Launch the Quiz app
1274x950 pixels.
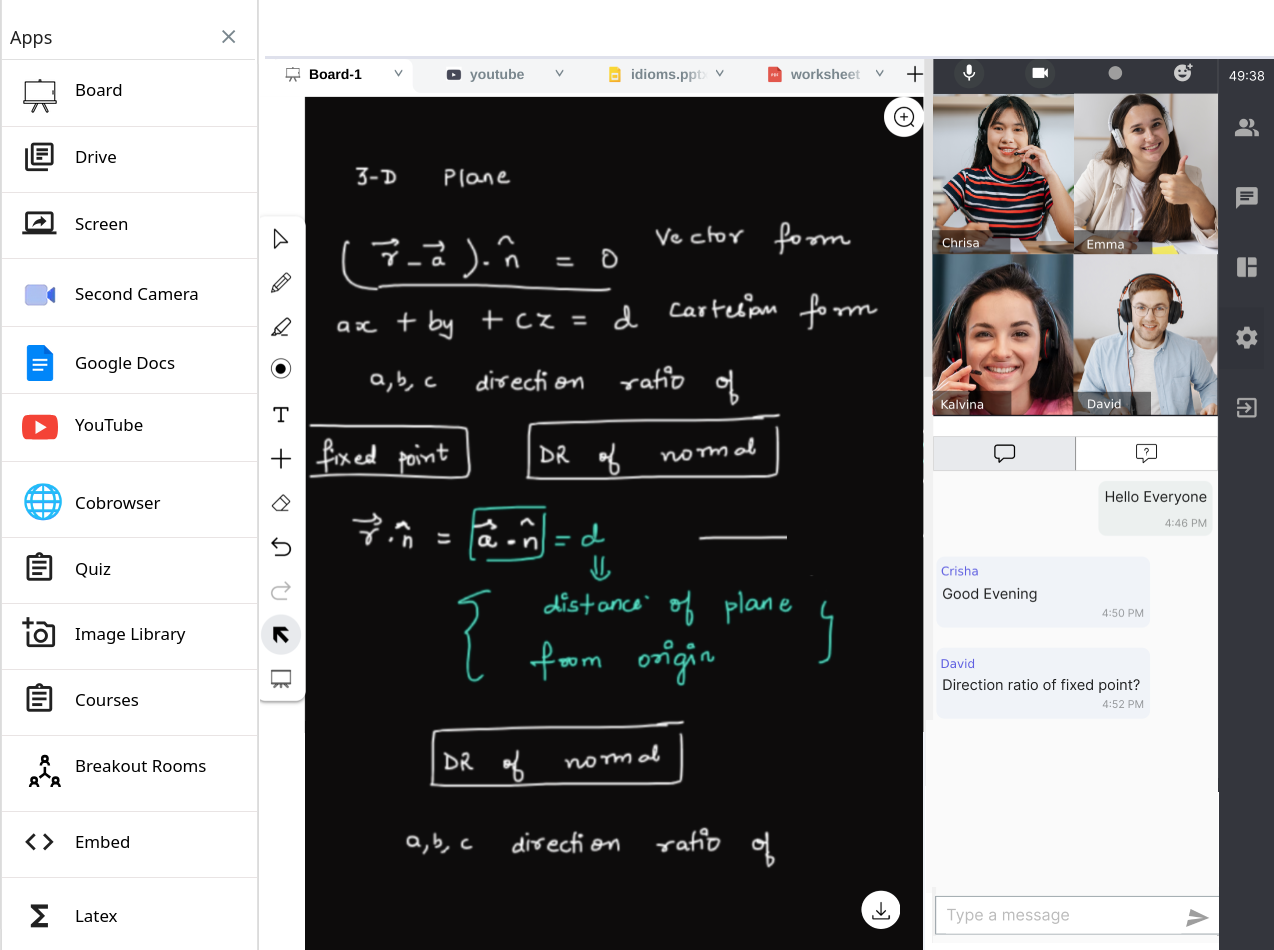(x=93, y=569)
